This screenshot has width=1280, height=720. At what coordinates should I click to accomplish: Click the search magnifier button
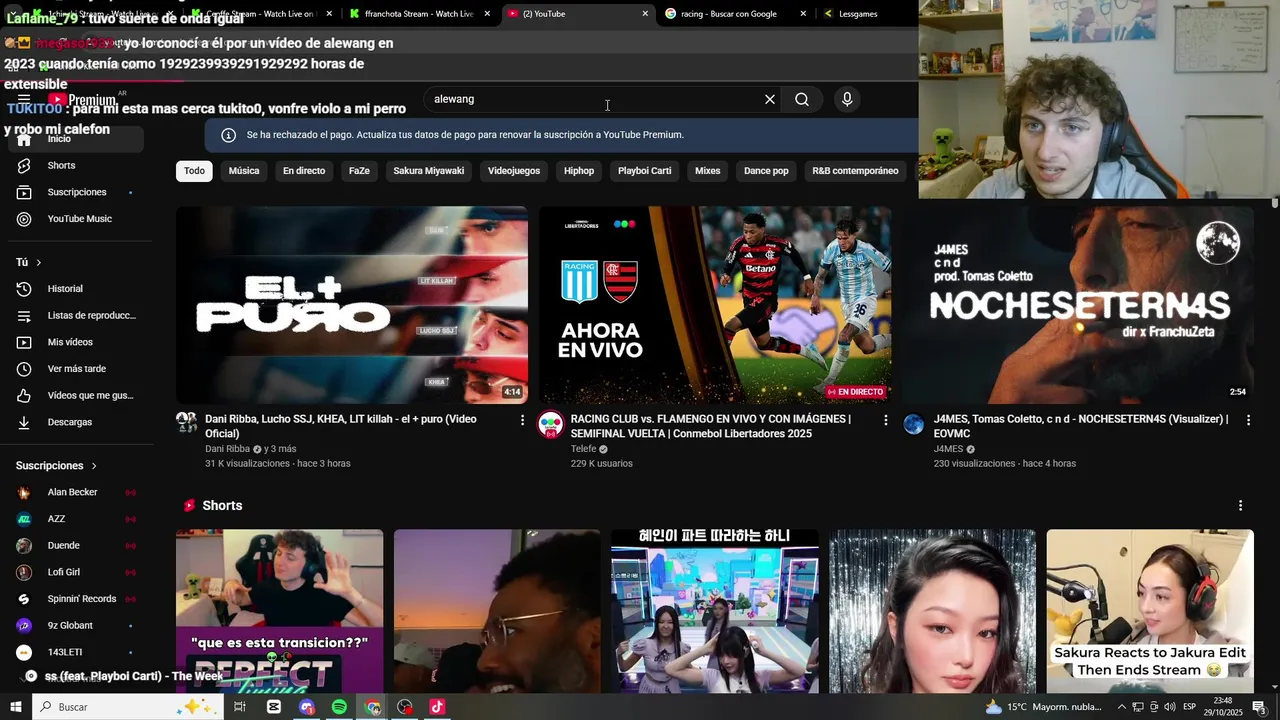pyautogui.click(x=802, y=99)
